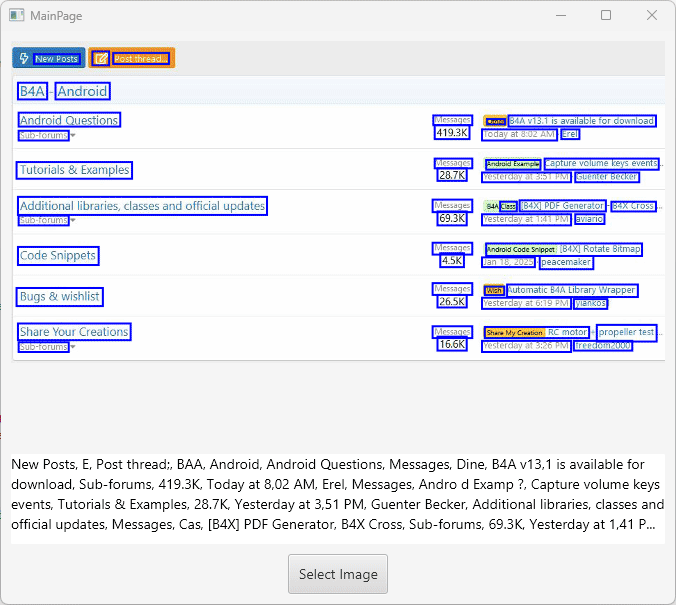This screenshot has height=605, width=676.
Task: Expand Sub-forums under Android Questions
Action: pyautogui.click(x=47, y=135)
